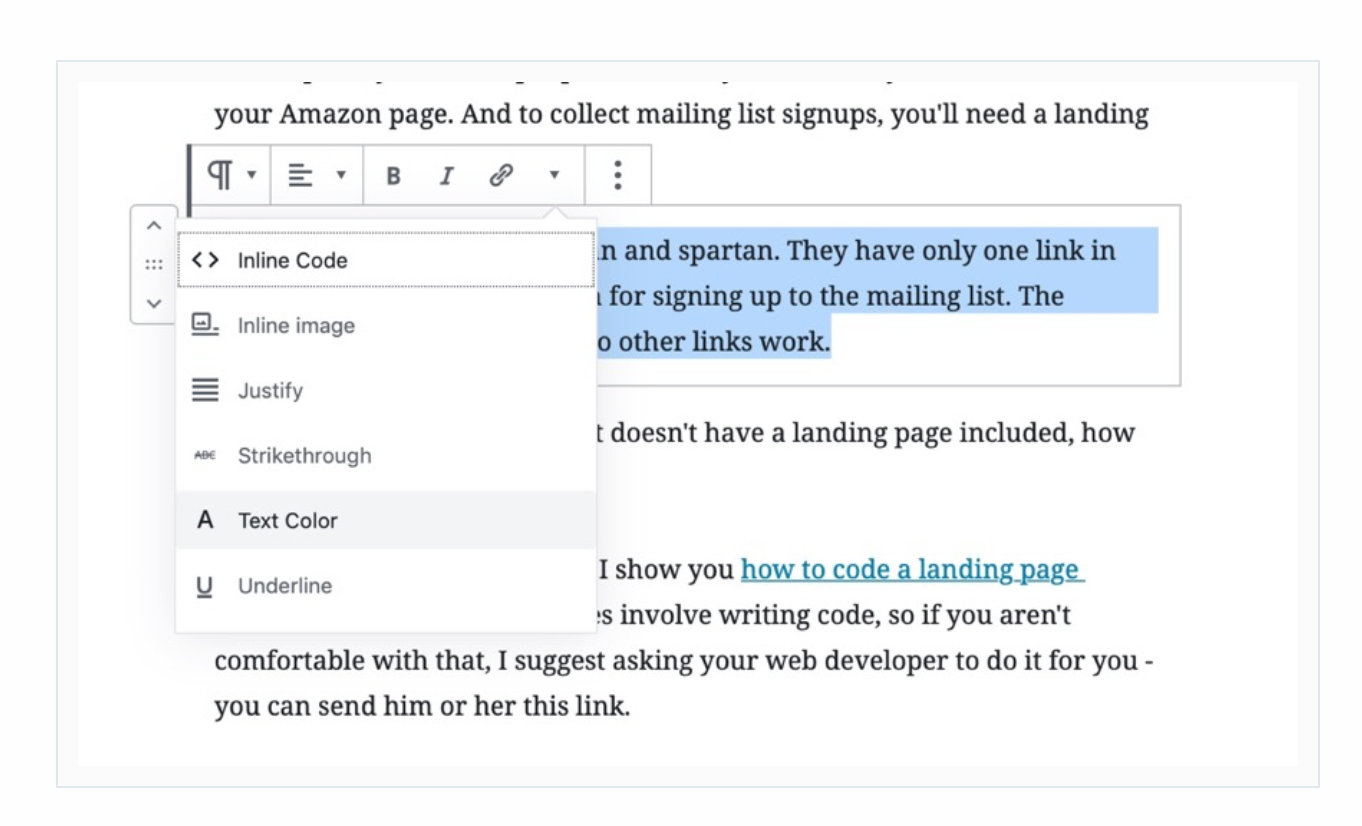1362x826 pixels.
Task: Click text 'involve writing code, so if you aren't'
Action: coord(845,616)
